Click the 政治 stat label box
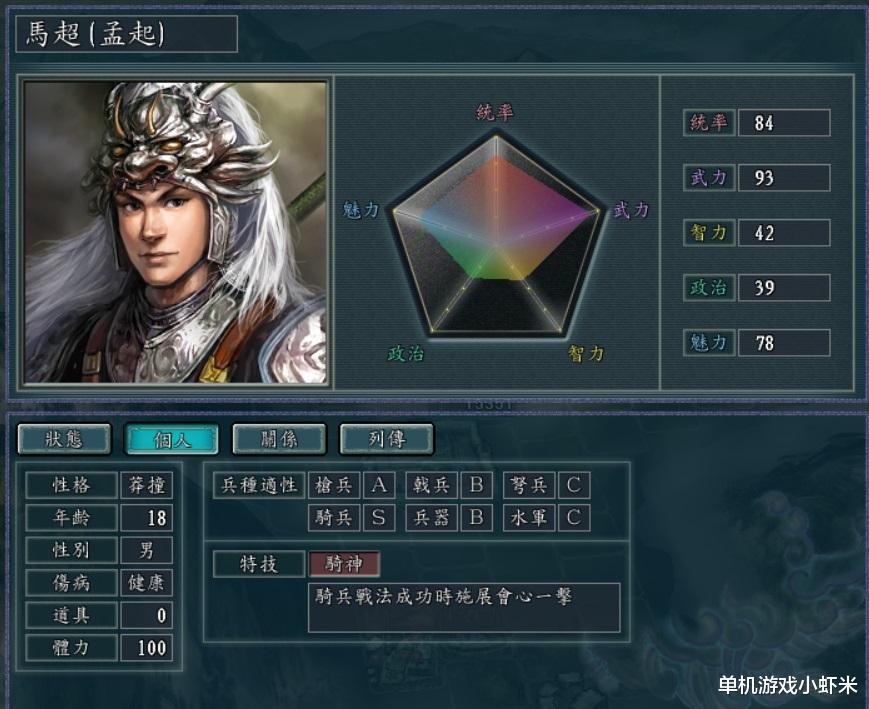 pyautogui.click(x=709, y=287)
